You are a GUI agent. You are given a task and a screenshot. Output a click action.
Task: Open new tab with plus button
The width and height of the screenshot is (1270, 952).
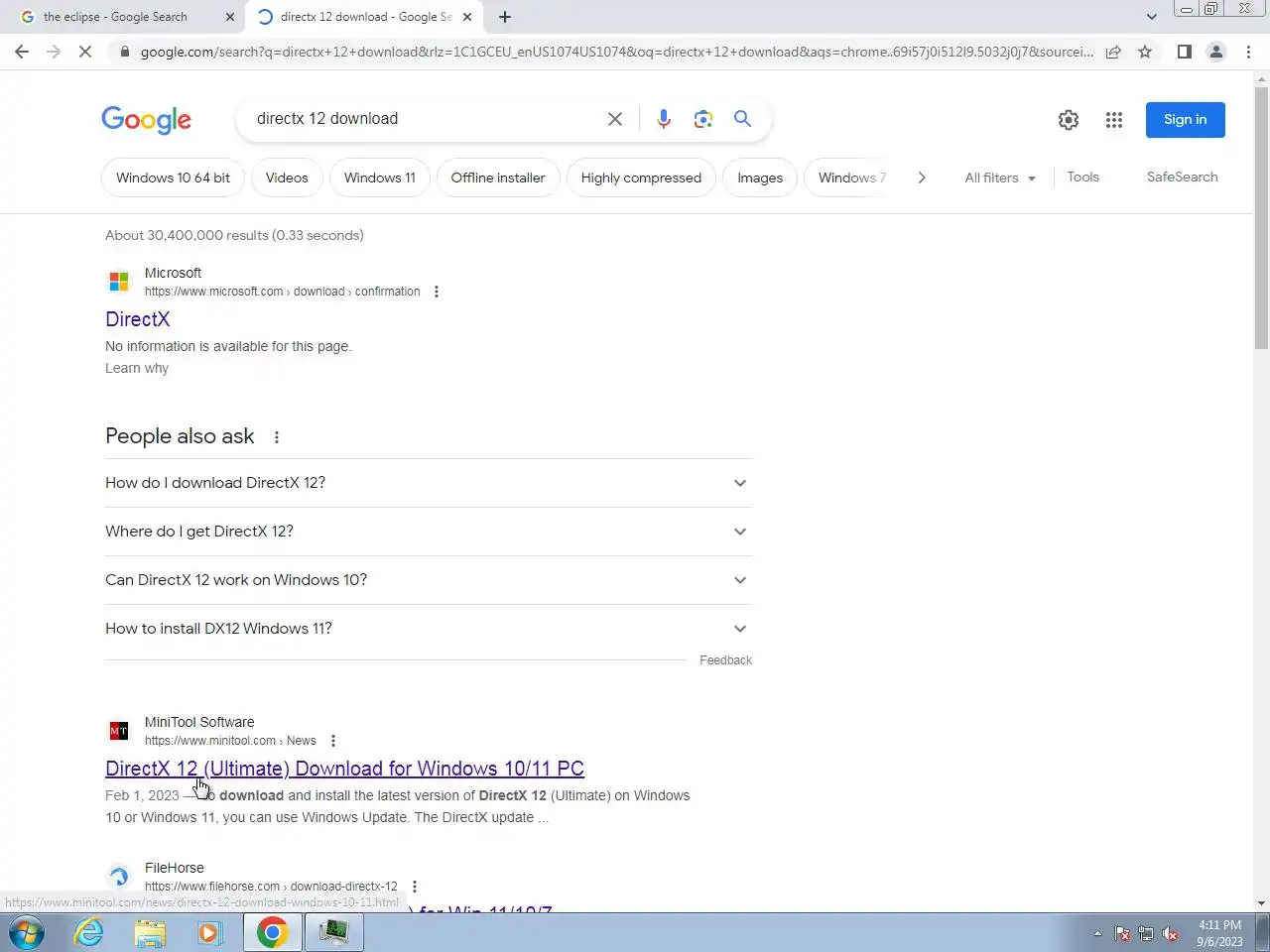pos(505,17)
